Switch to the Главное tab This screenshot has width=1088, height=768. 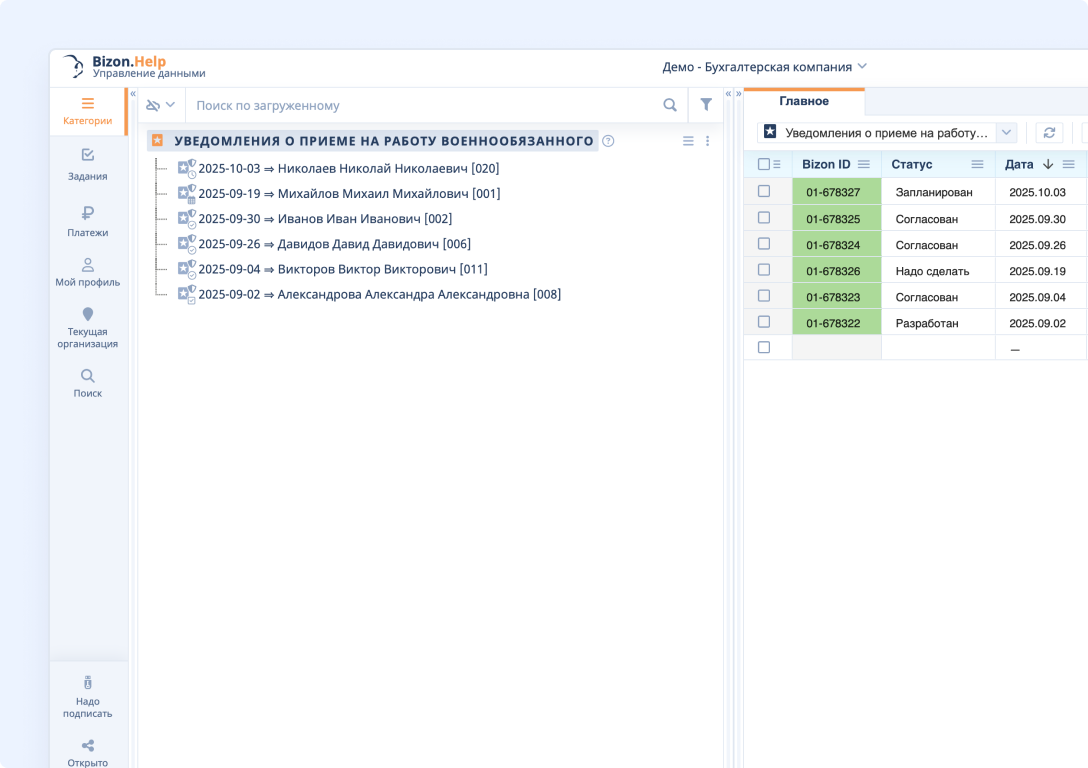pos(804,101)
